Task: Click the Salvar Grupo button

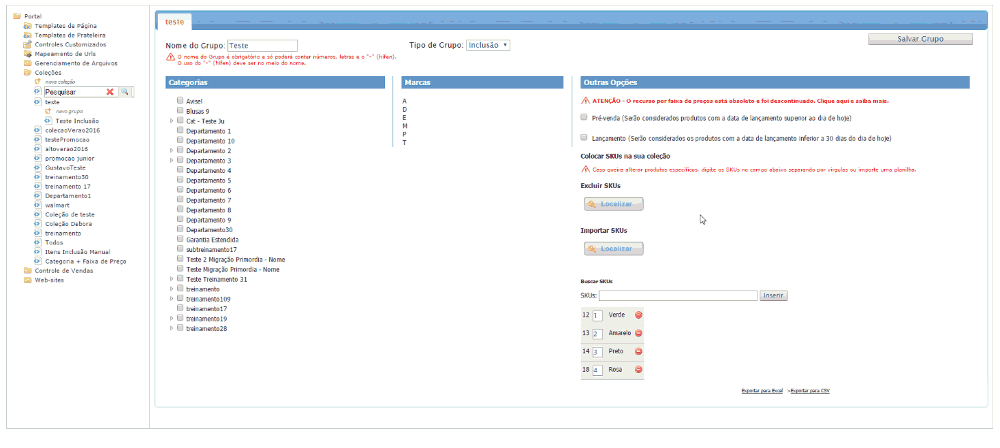Action: tap(920, 39)
